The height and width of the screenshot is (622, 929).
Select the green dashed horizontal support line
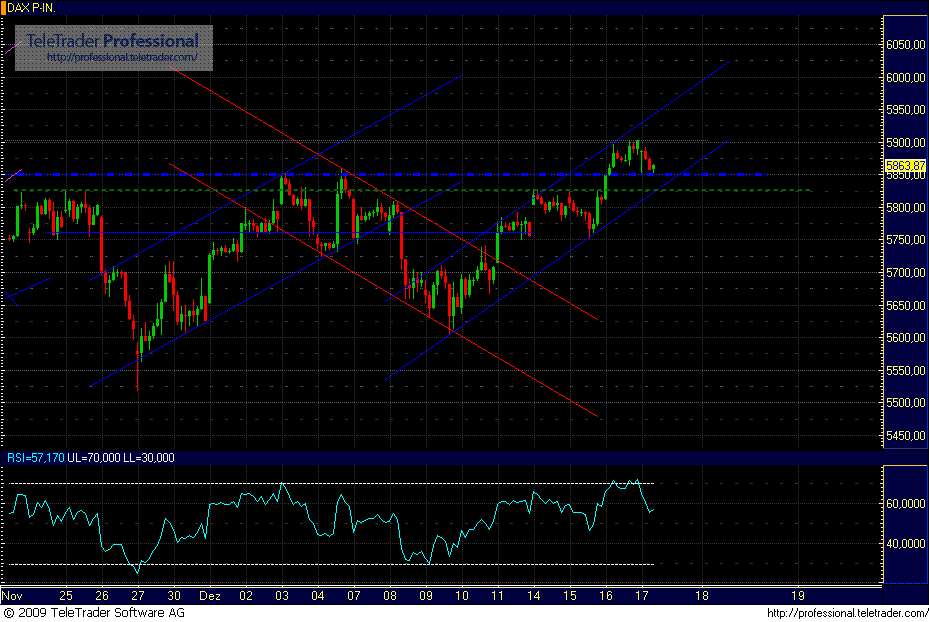(400, 188)
